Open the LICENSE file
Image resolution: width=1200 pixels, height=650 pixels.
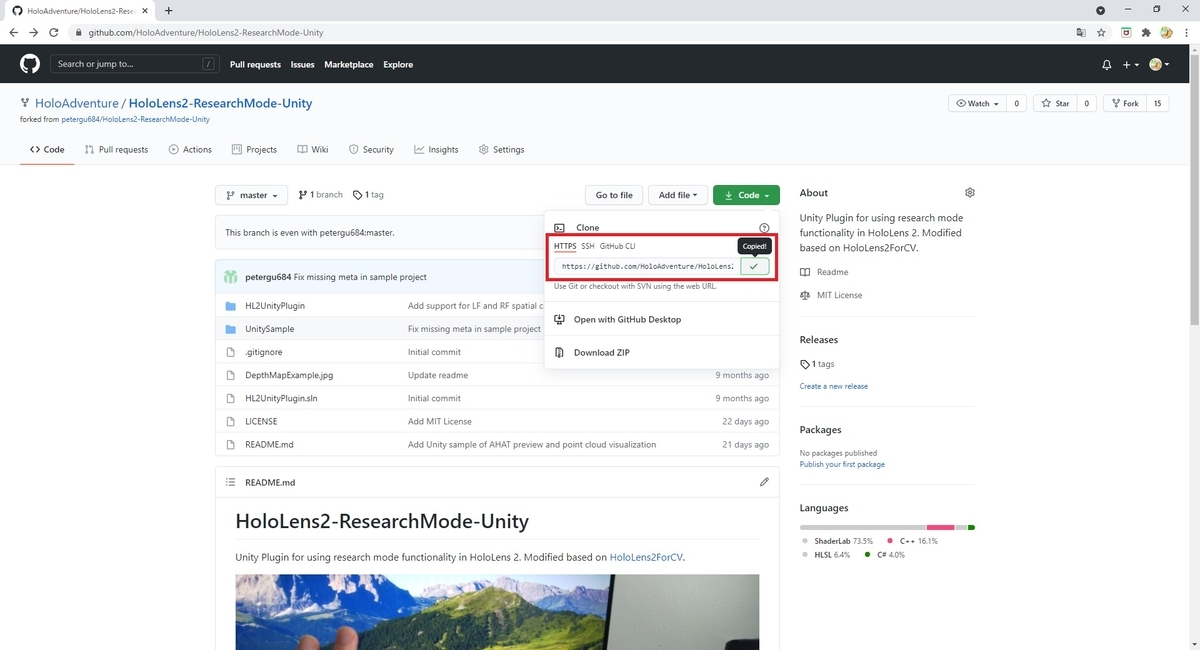coord(261,421)
